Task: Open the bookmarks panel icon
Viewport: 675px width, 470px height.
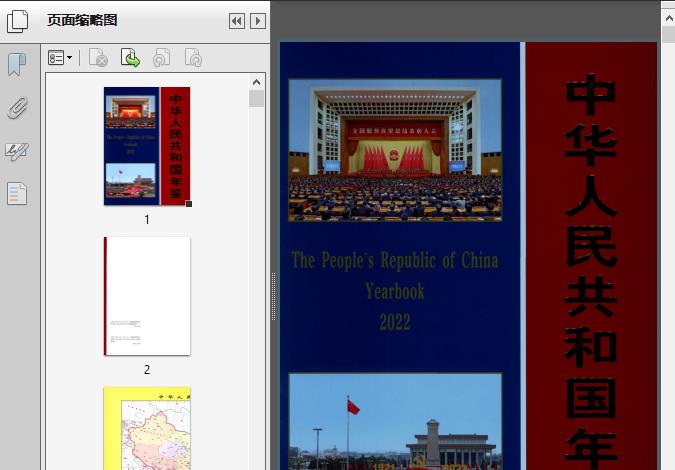Action: click(17, 65)
